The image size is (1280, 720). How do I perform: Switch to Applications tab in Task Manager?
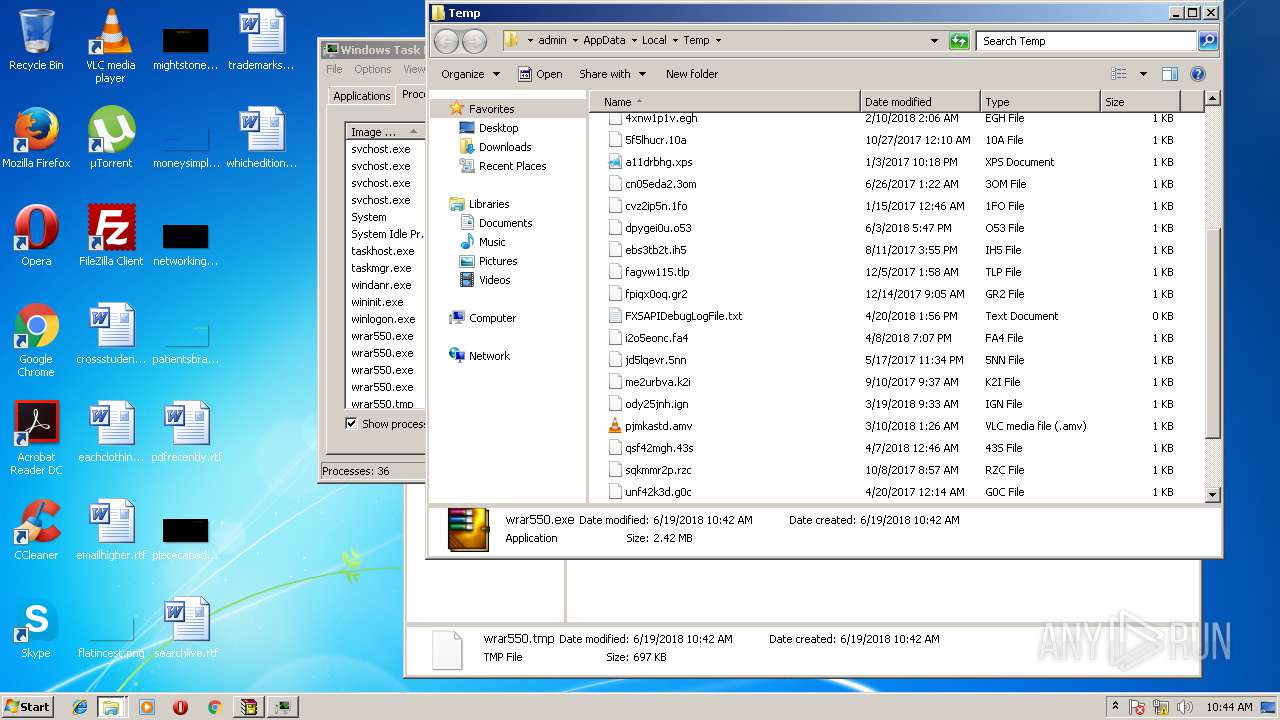pos(361,96)
